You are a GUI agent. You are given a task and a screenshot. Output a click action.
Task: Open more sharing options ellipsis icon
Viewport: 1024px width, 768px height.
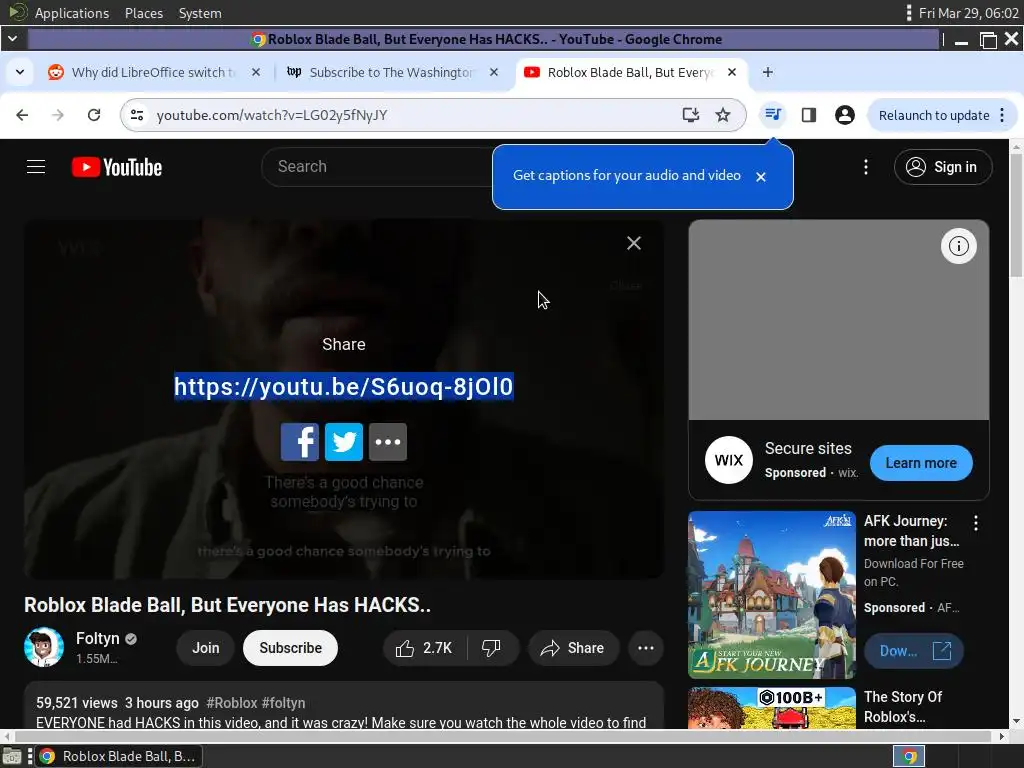click(388, 442)
